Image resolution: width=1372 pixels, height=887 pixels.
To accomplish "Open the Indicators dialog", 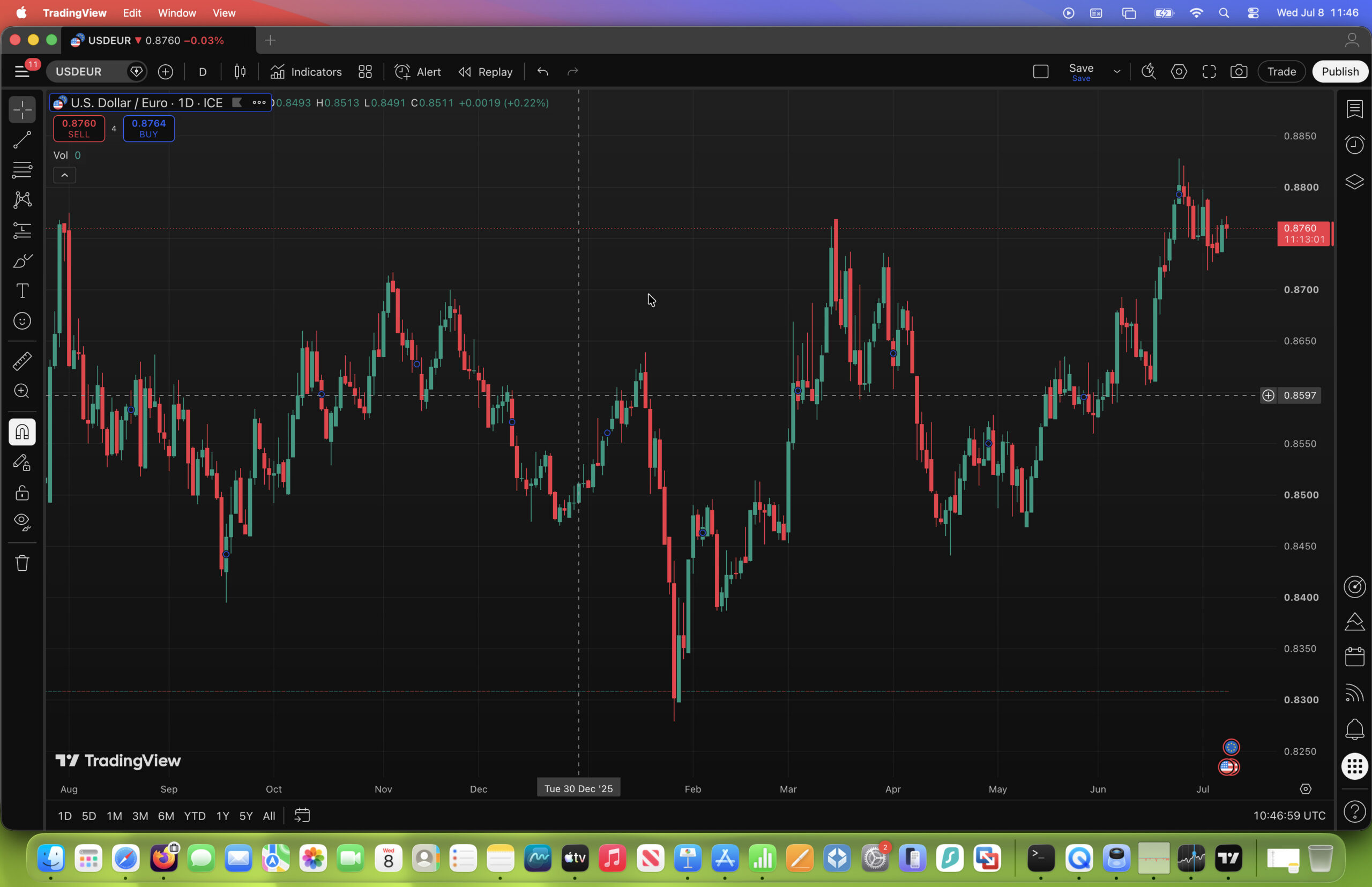I will (x=306, y=71).
